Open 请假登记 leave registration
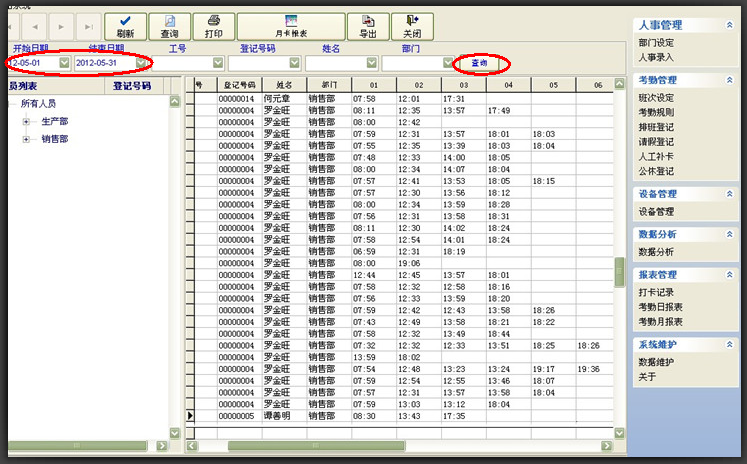Screen dimensions: 747x464 656,142
